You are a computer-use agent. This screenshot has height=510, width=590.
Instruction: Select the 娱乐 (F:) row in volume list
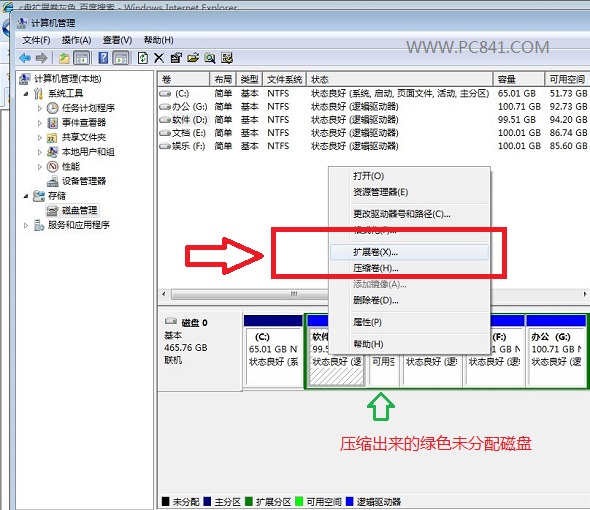click(x=373, y=146)
